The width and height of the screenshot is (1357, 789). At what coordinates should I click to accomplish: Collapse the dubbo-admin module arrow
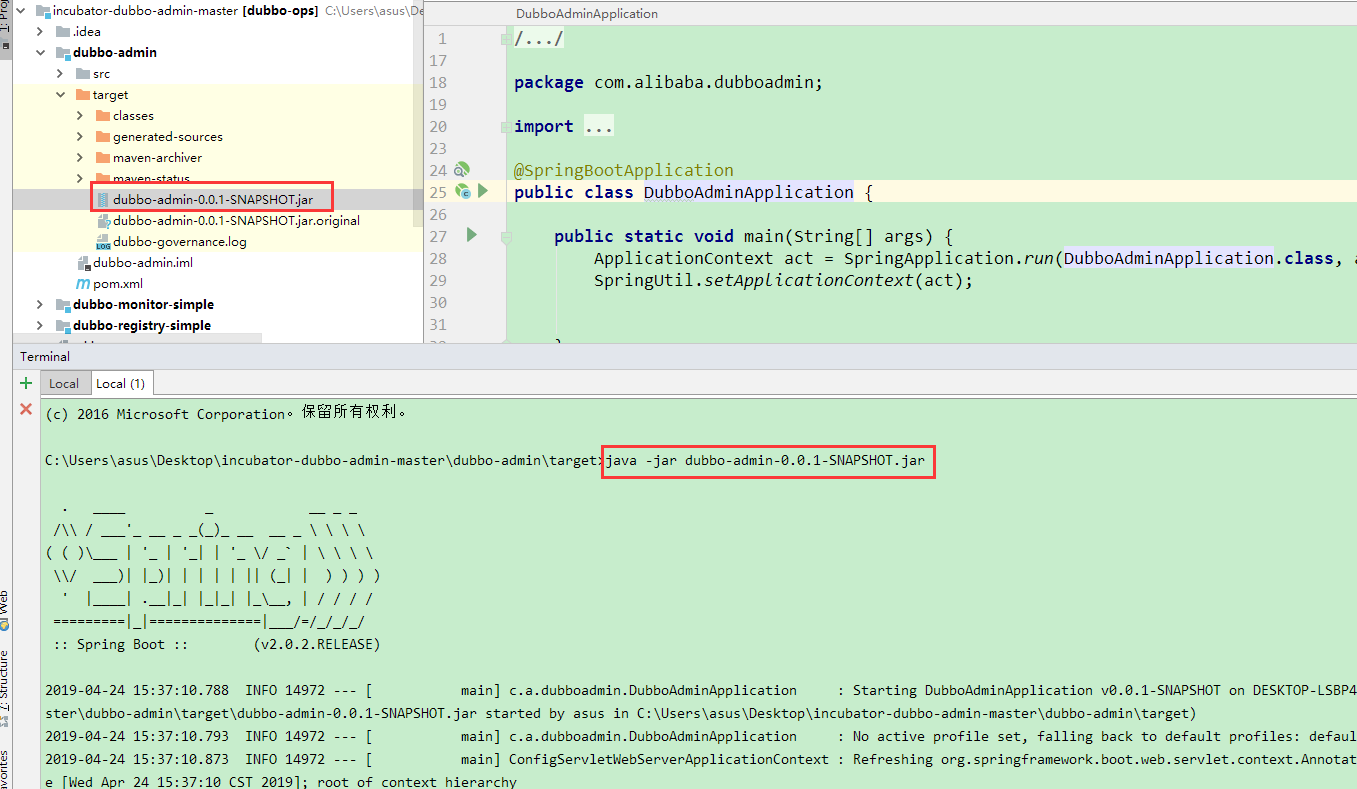tap(41, 53)
